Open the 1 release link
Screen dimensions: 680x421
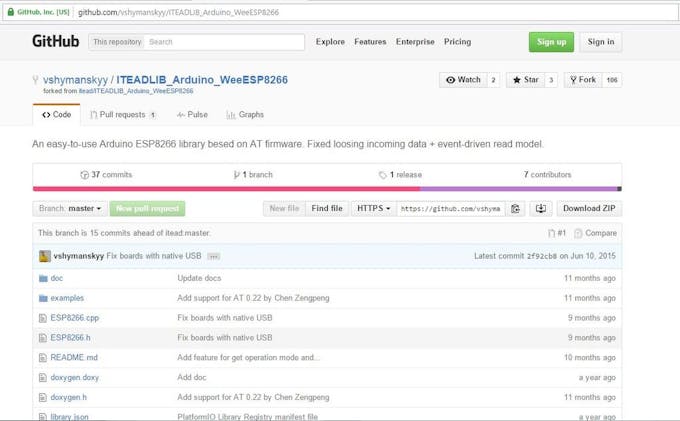pos(400,175)
